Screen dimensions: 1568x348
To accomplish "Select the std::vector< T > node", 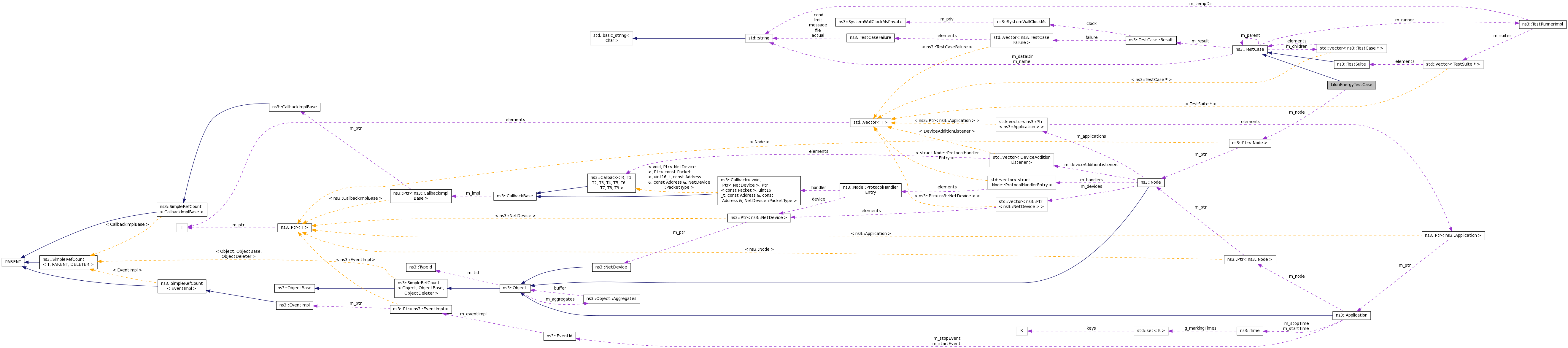I will click(x=870, y=122).
